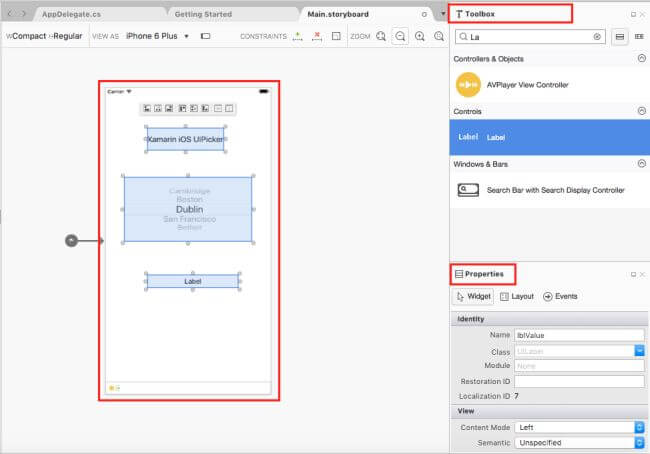
Task: Collapse the Controls section
Action: tap(642, 111)
